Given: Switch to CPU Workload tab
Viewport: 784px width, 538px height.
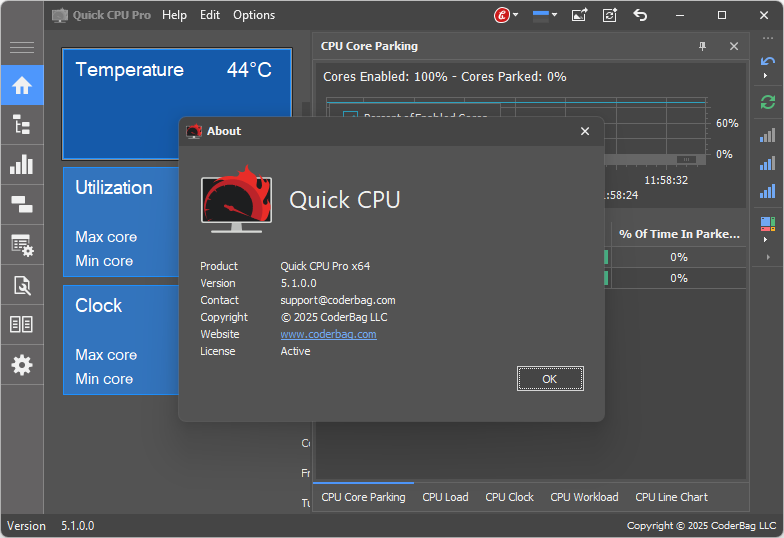Looking at the screenshot, I should coord(584,497).
